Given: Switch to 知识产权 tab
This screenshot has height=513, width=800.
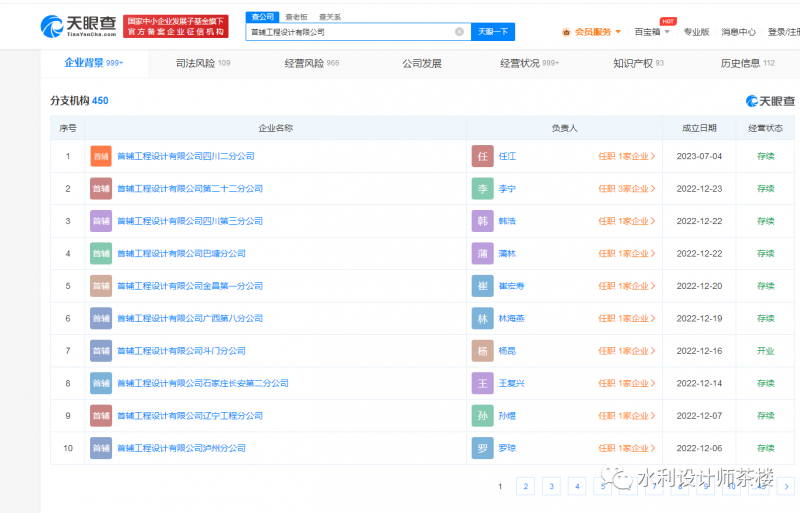Looking at the screenshot, I should coord(638,63).
